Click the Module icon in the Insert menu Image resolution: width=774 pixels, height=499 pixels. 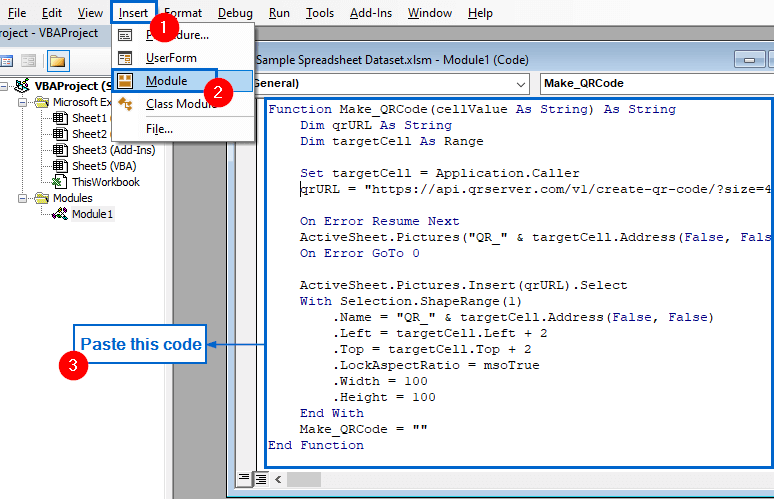point(125,81)
